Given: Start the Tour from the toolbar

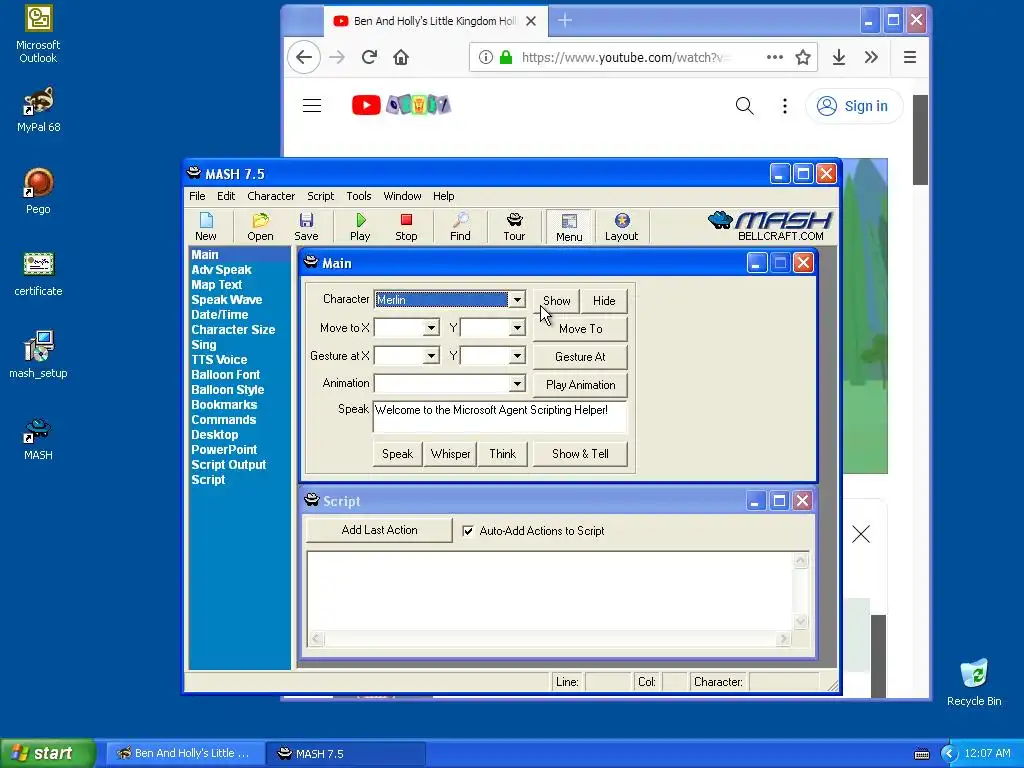Looking at the screenshot, I should click(514, 227).
